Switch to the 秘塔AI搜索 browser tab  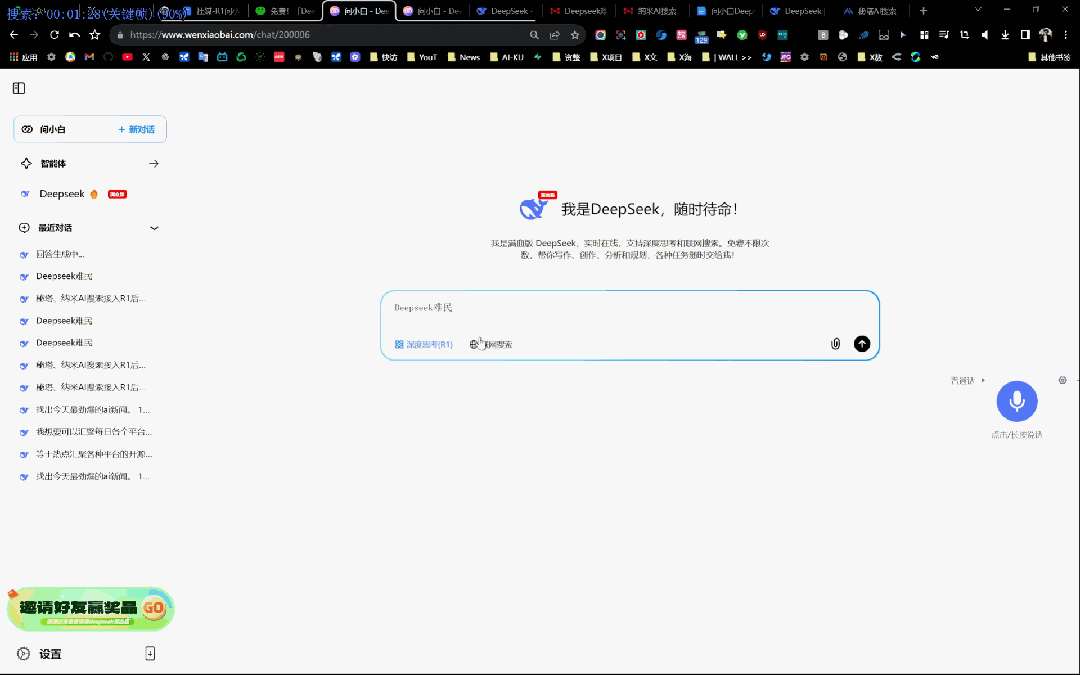[x=869, y=11]
